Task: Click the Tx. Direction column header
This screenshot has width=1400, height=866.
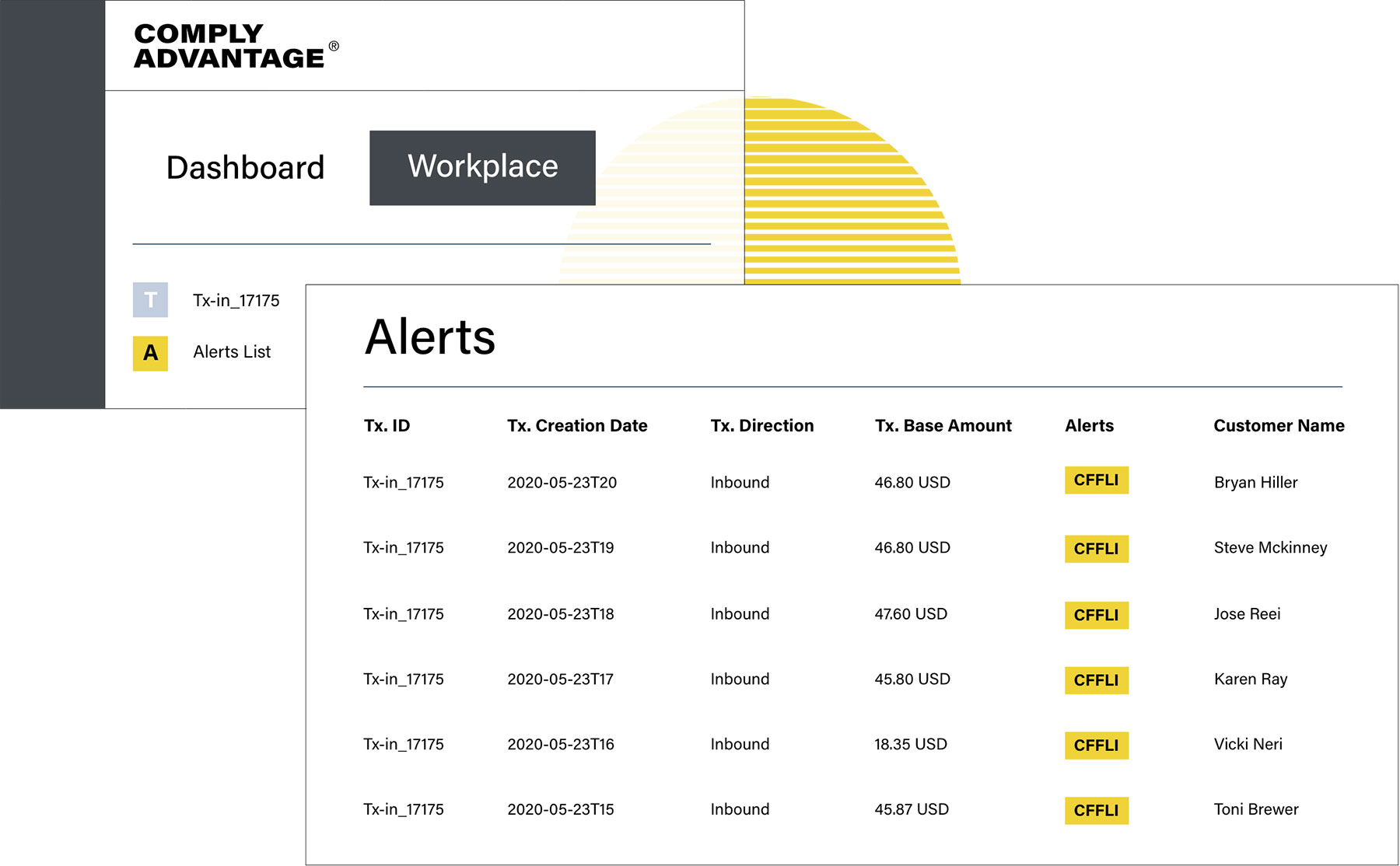Action: [x=761, y=426]
